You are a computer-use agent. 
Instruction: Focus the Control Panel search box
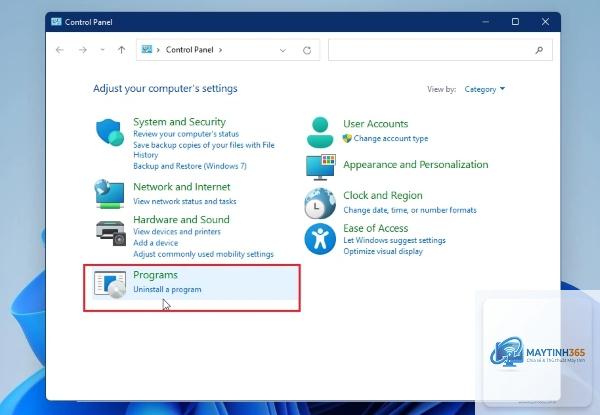tap(440, 50)
